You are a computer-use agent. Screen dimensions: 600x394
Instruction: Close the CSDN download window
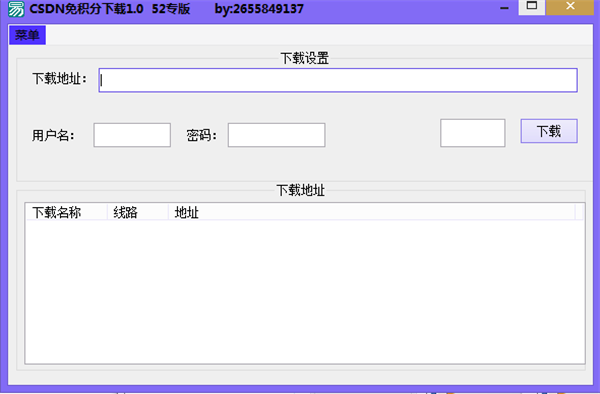pos(570,7)
